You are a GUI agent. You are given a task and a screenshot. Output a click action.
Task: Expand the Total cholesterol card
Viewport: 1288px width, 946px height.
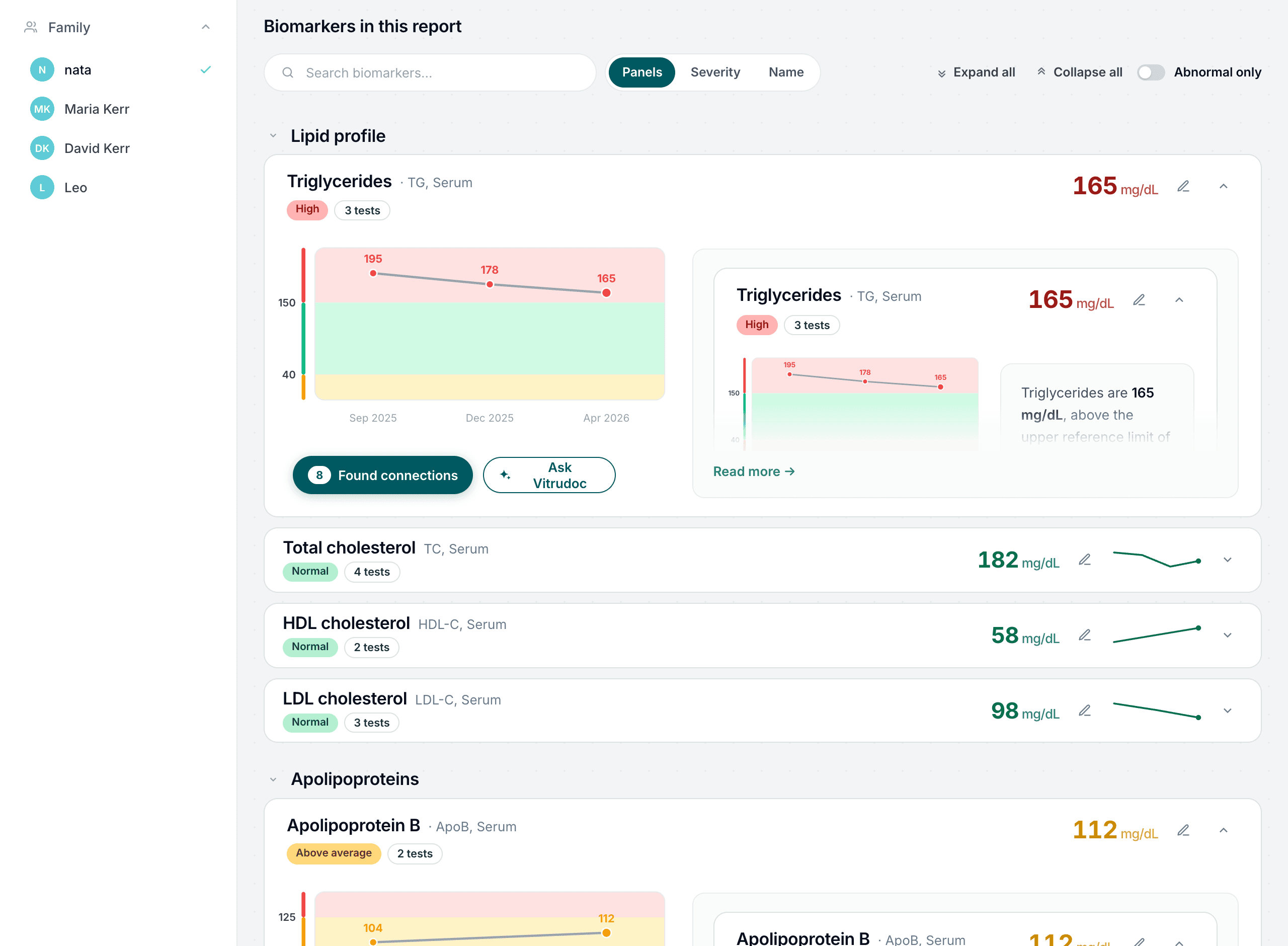pos(1227,560)
